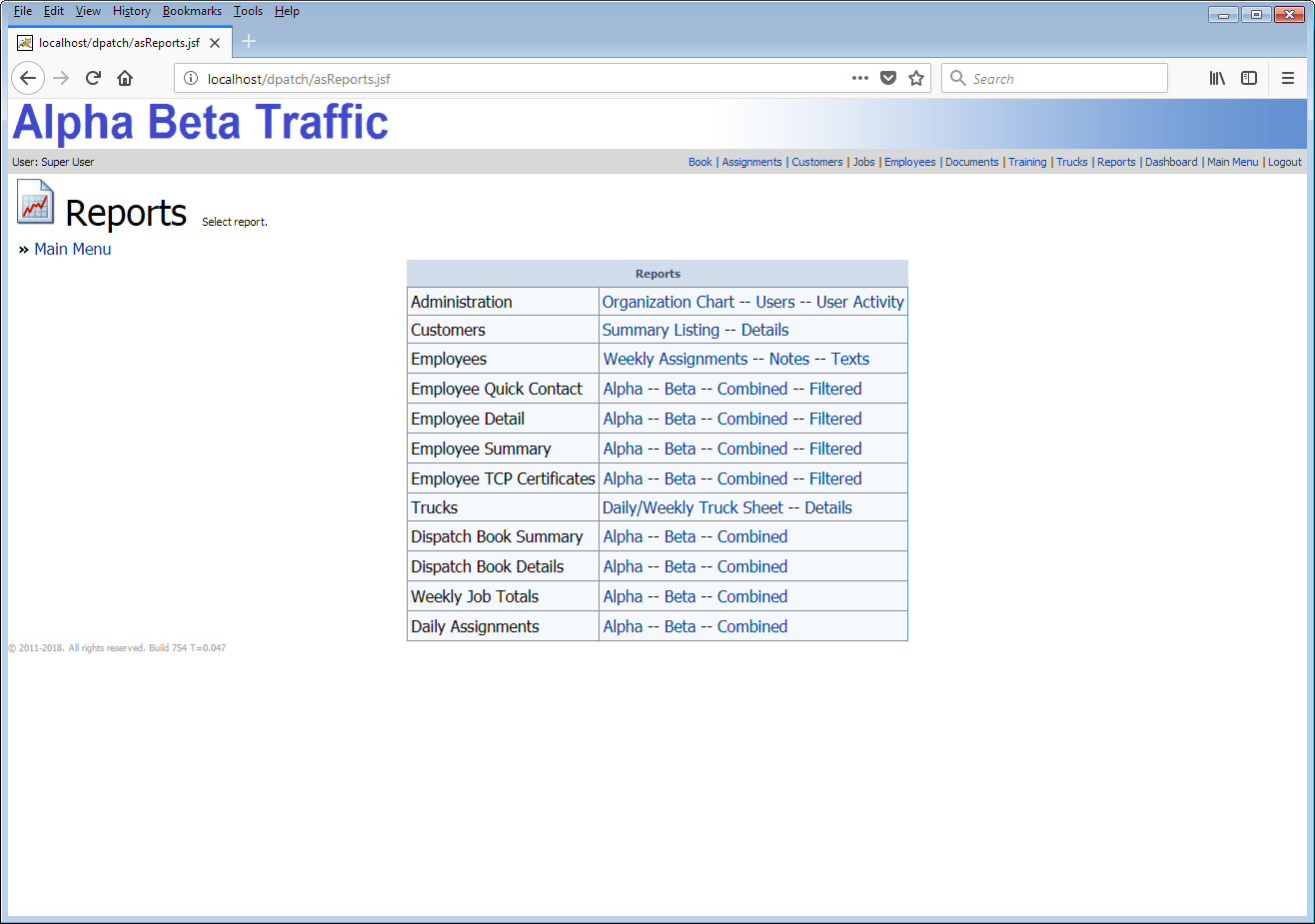Open a new tab with plus button
This screenshot has width=1315, height=924.
[249, 41]
